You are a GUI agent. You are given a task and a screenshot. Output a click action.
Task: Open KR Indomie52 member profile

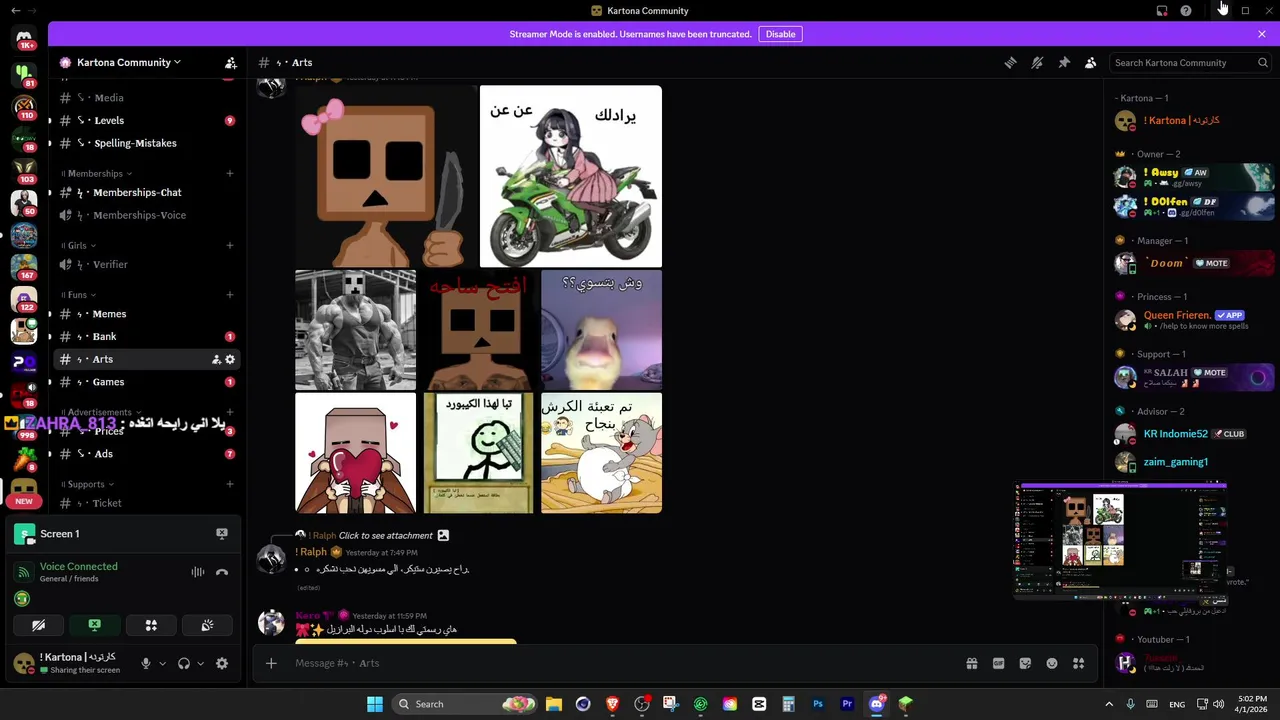pos(1194,434)
